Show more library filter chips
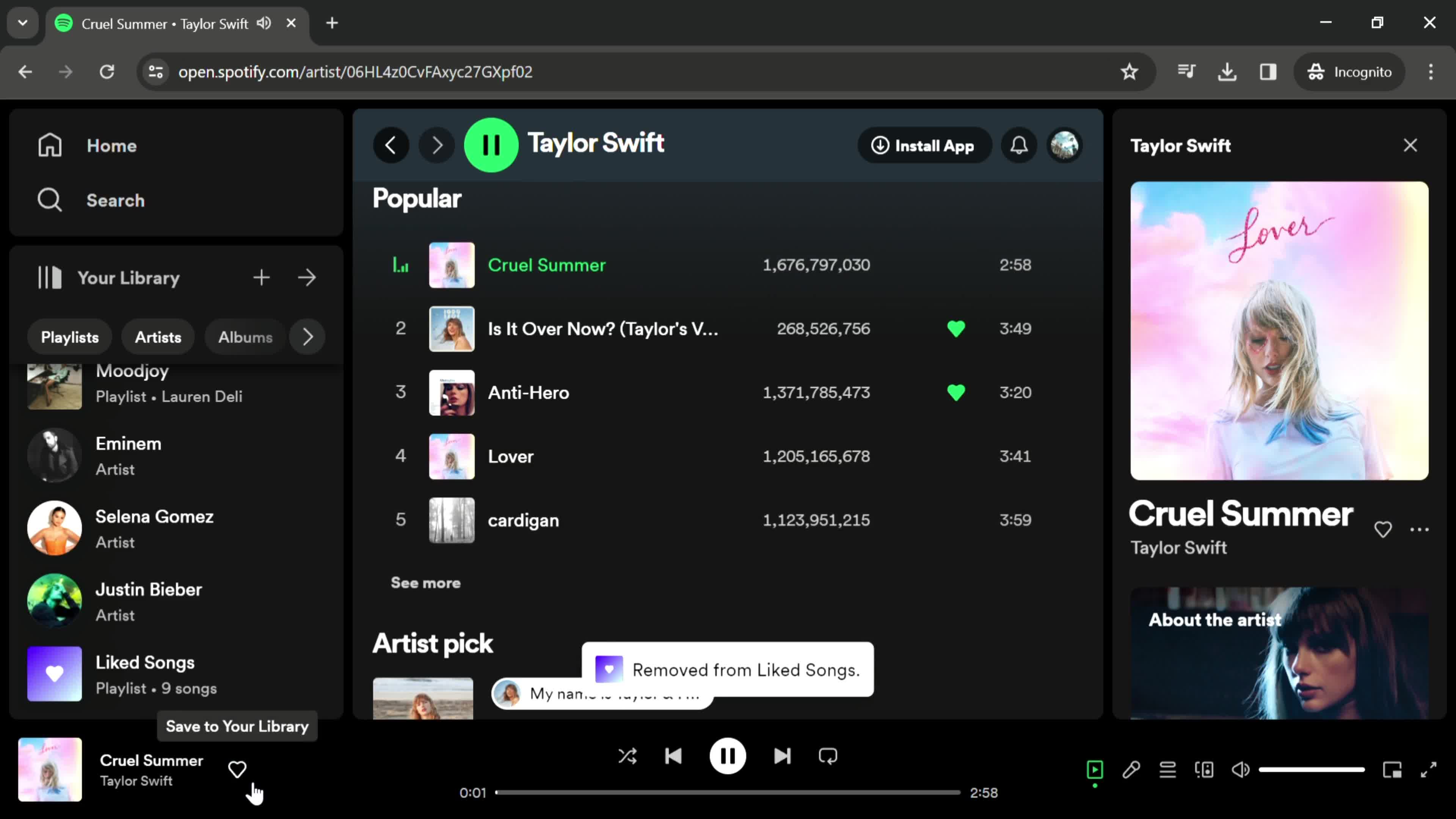This screenshot has width=1456, height=819. click(308, 337)
